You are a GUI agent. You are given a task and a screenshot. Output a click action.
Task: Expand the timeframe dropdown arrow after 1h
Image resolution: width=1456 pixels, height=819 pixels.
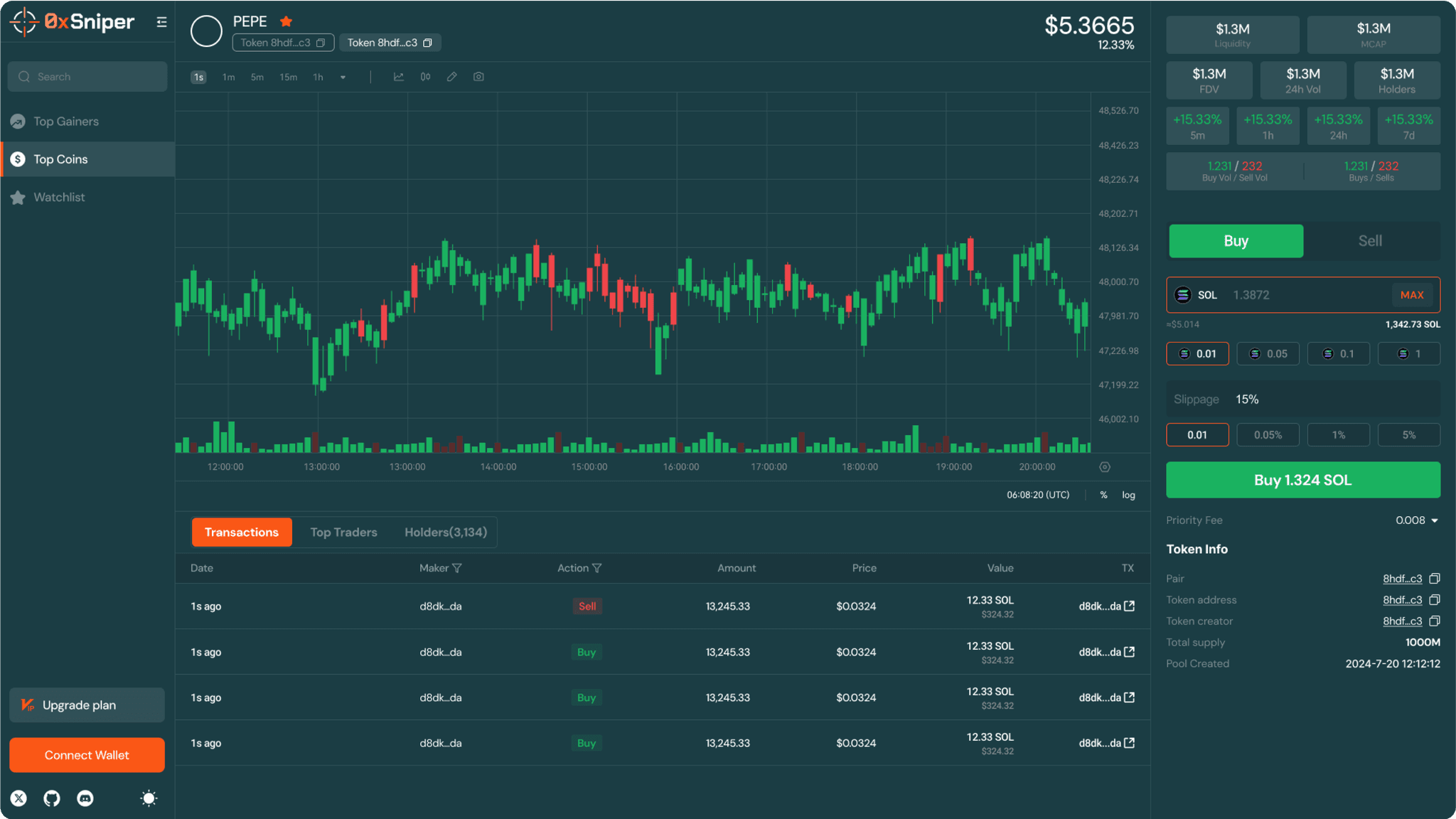tap(343, 77)
